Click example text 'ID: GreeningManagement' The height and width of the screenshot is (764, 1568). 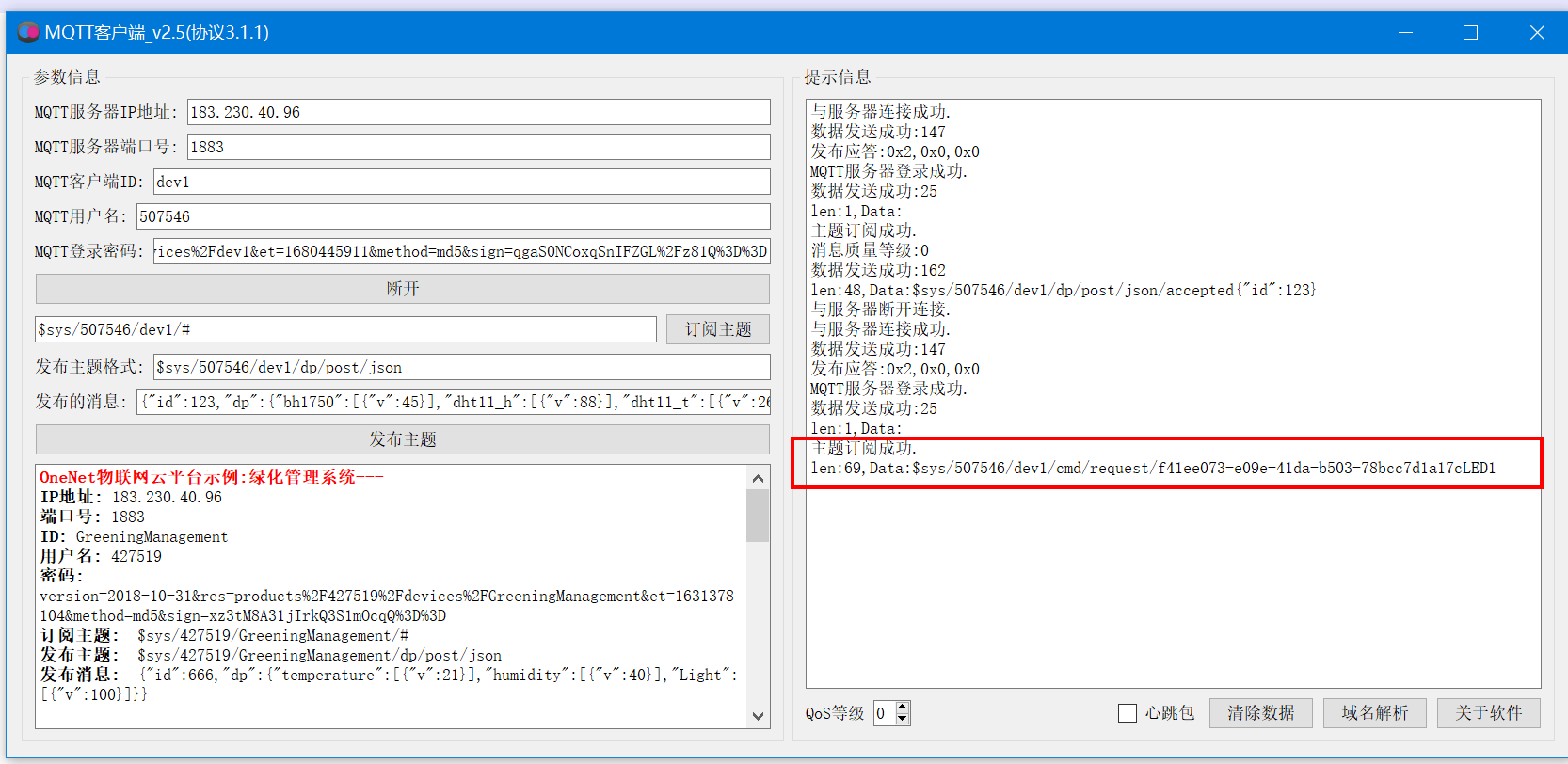(x=134, y=536)
